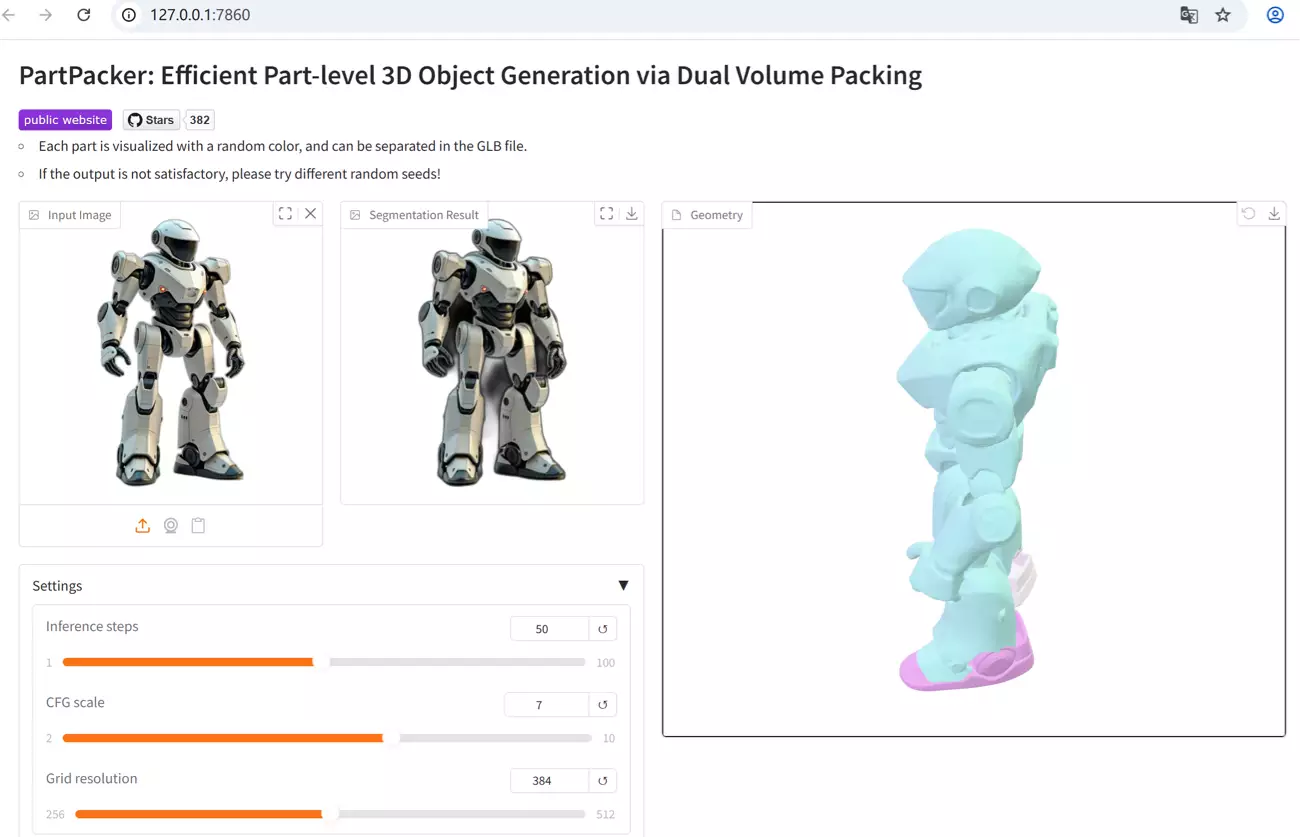Reset CFG scale to default
The width and height of the screenshot is (1300, 837).
[x=603, y=705]
